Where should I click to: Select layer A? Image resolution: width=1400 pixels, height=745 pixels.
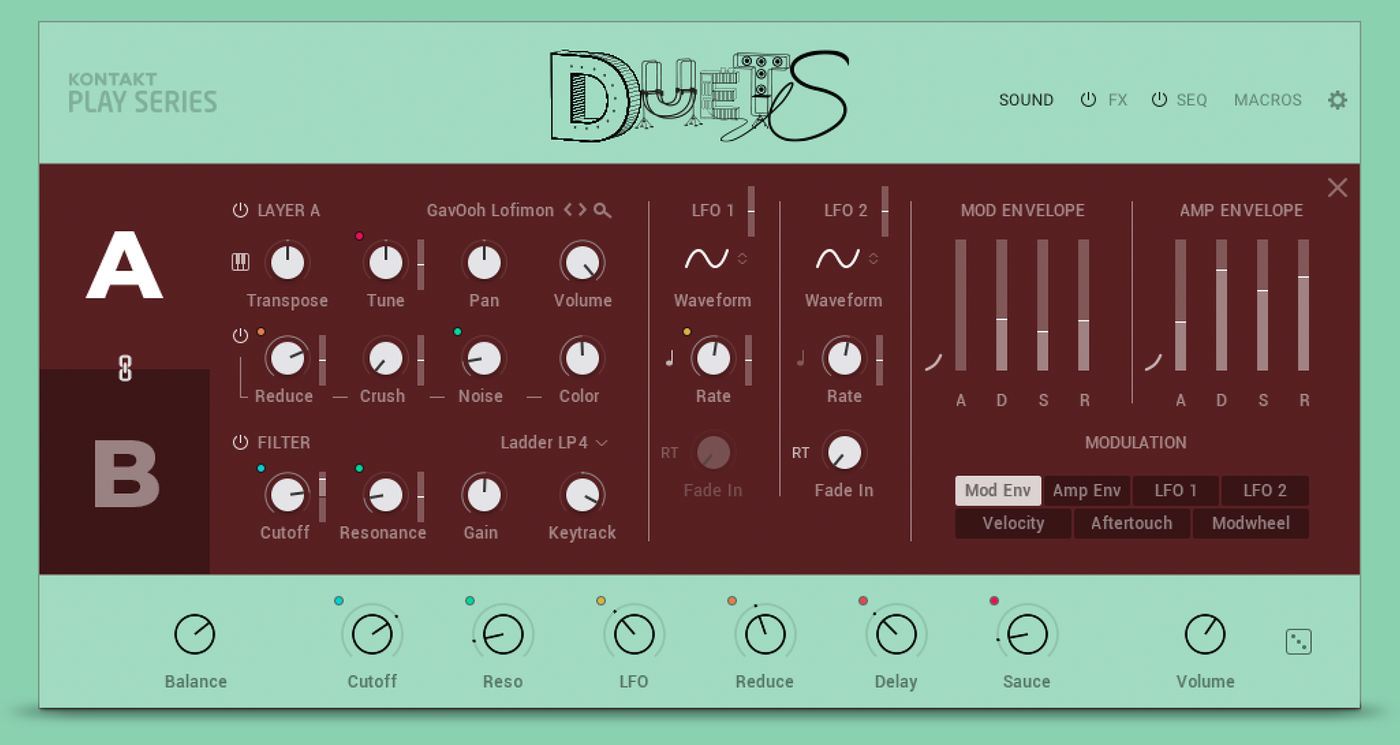[x=125, y=266]
